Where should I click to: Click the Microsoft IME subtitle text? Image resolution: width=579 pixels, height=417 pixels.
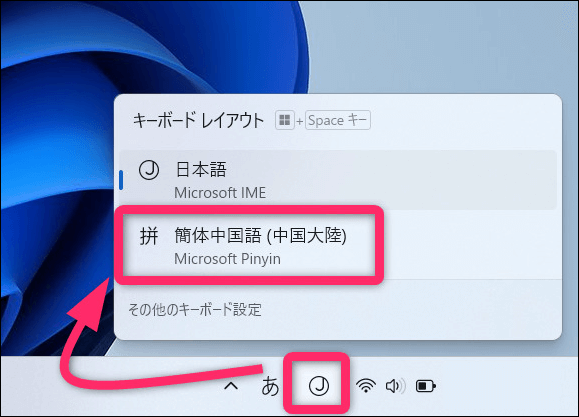point(220,193)
